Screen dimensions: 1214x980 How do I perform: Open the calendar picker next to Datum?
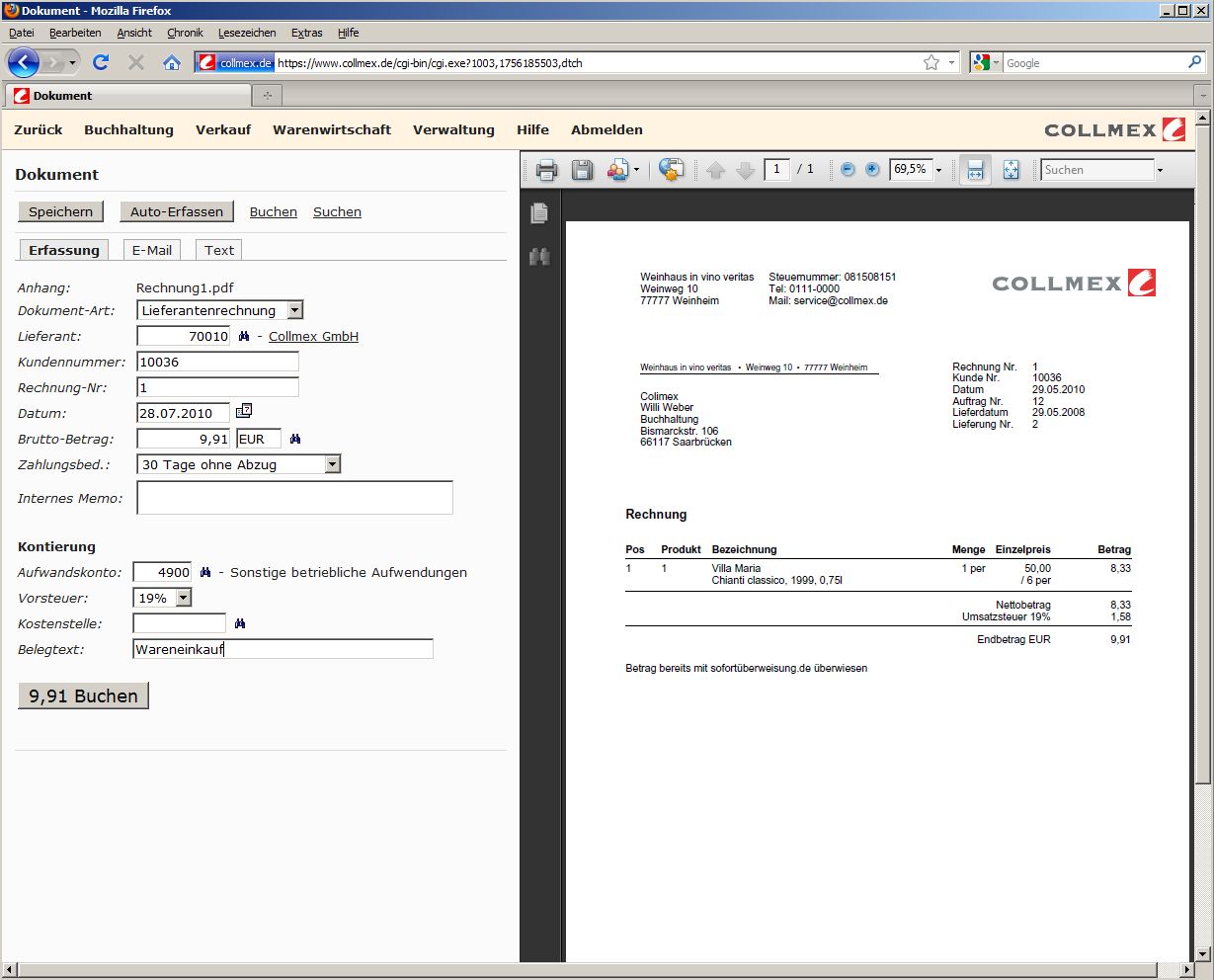244,411
